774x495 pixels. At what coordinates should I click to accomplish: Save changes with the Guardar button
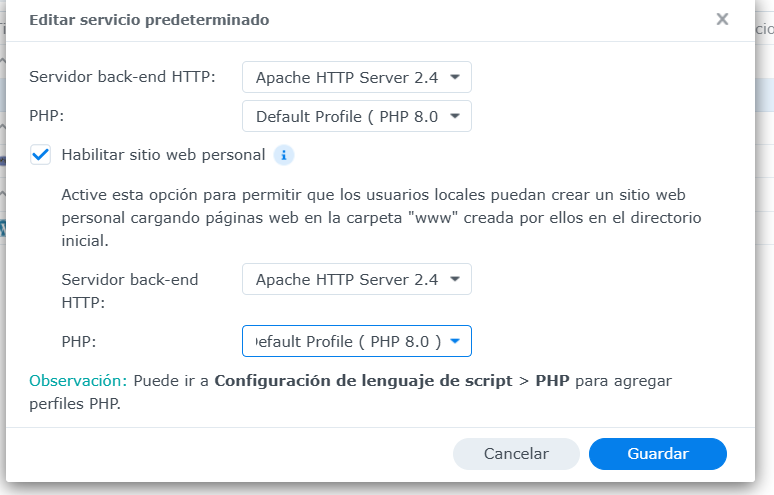coord(657,454)
